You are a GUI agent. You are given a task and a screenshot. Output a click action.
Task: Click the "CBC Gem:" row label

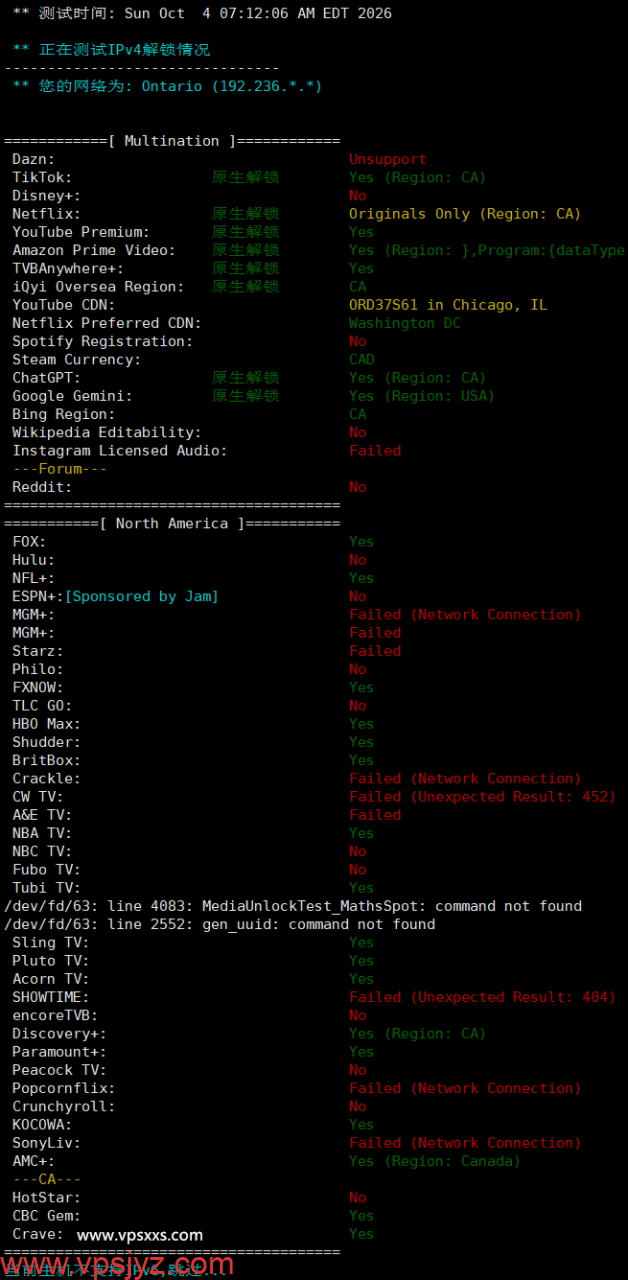click(x=46, y=1215)
